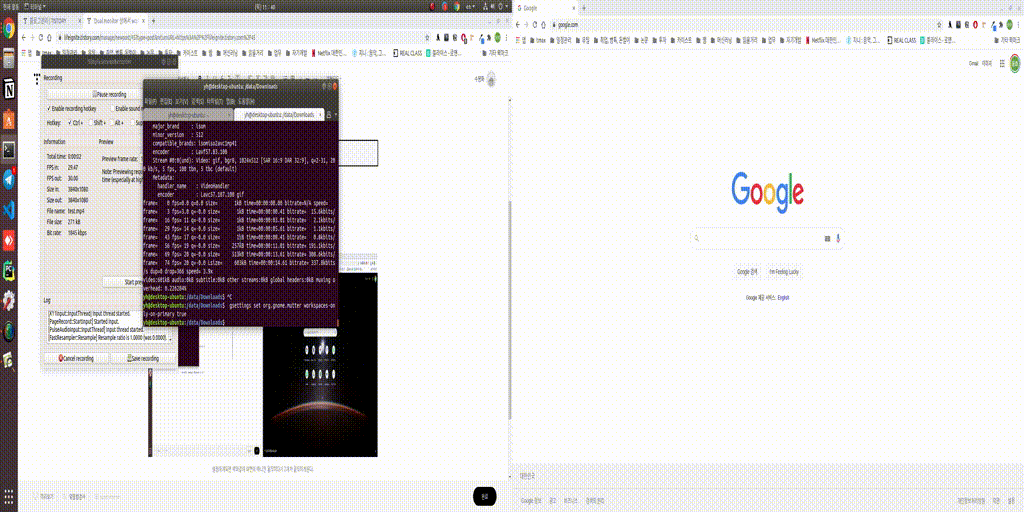Open the first menu in terminal menu bar

click(x=150, y=102)
